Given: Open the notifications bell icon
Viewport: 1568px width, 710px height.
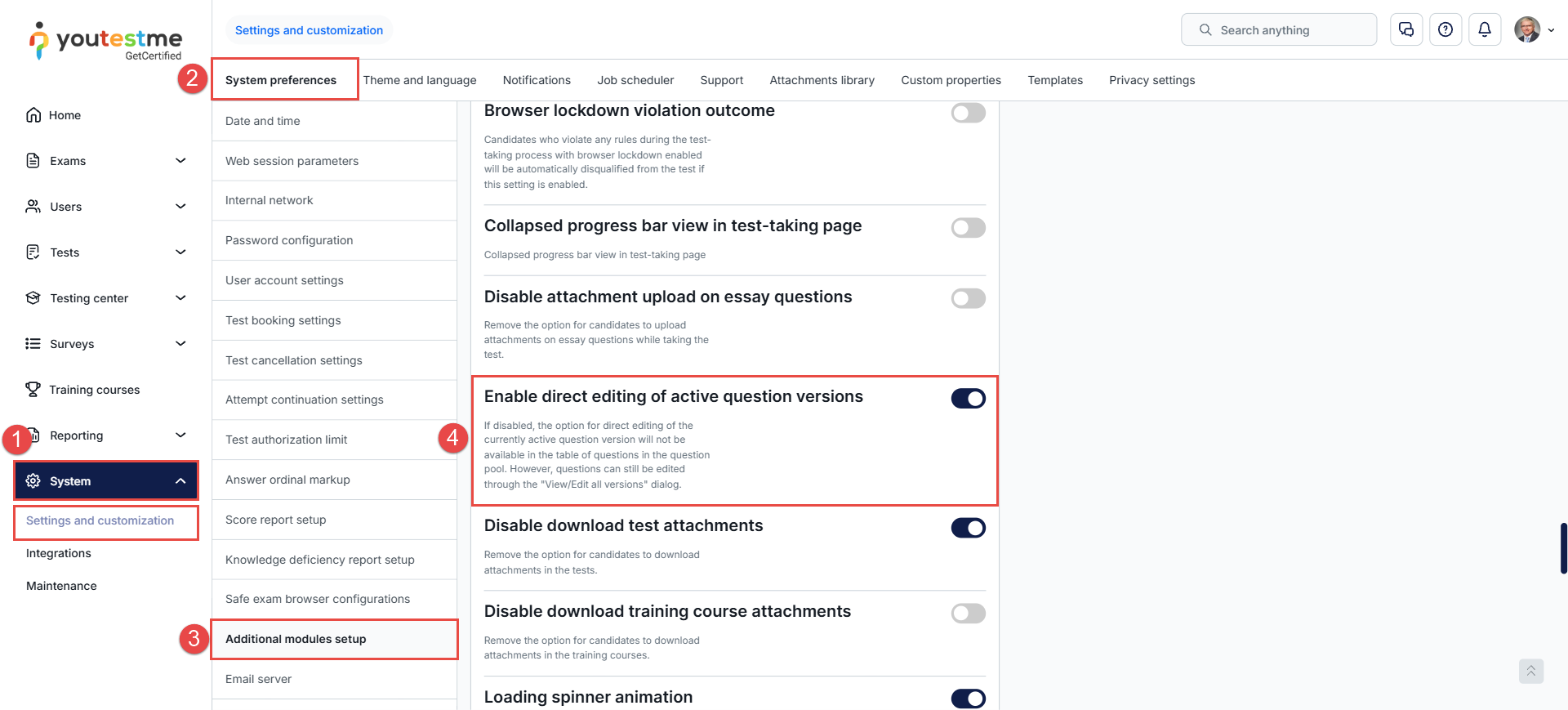Looking at the screenshot, I should pyautogui.click(x=1485, y=30).
